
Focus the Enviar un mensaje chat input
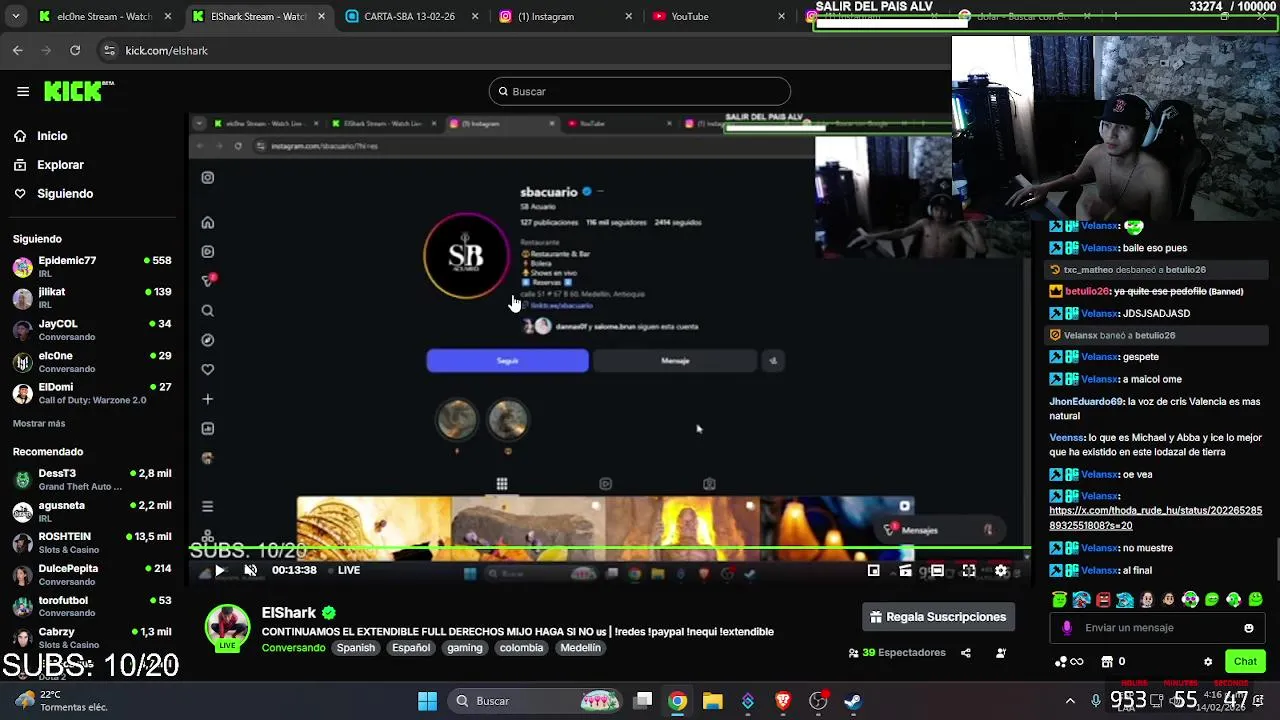(1155, 628)
